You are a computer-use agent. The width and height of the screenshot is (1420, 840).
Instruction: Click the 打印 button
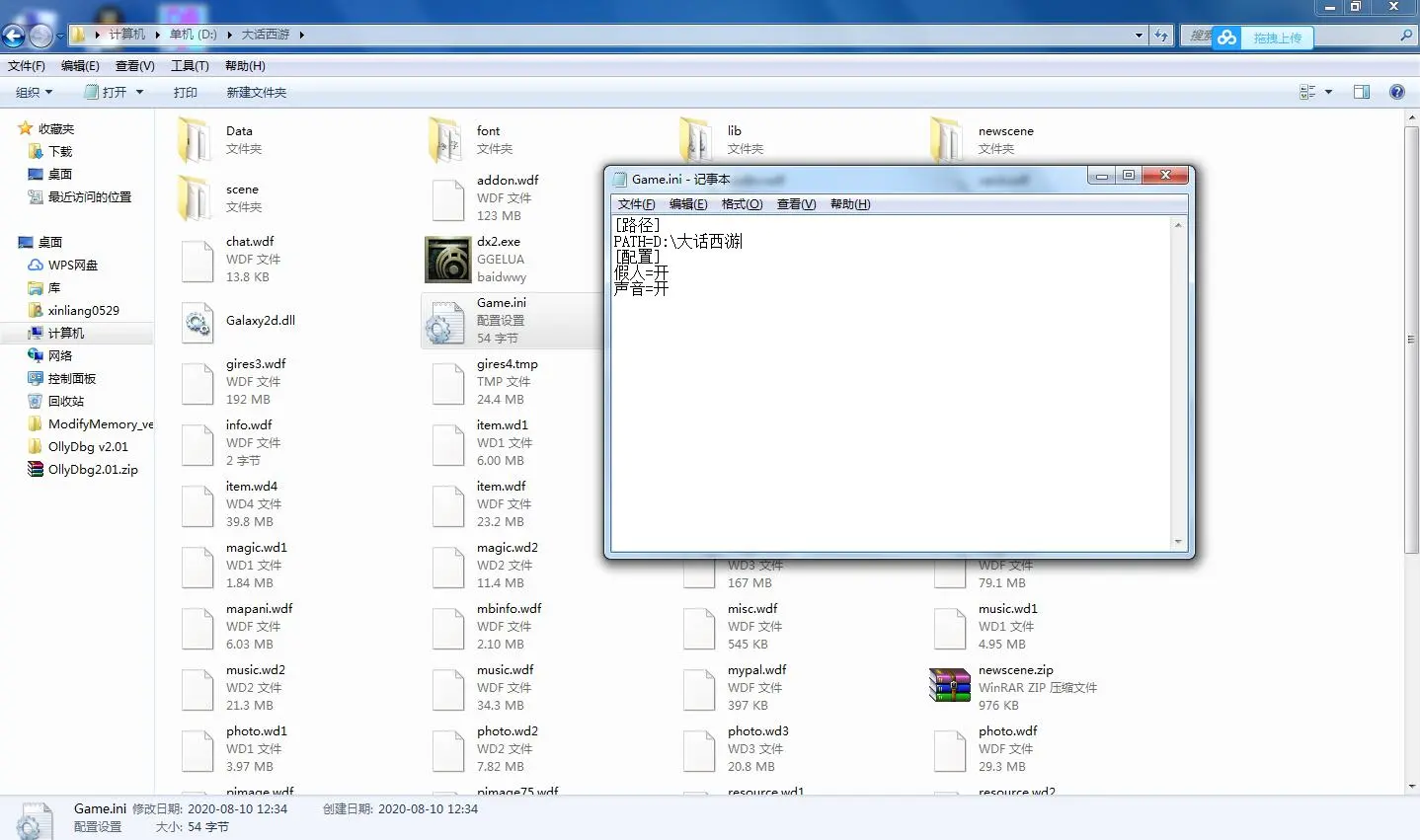pyautogui.click(x=185, y=92)
